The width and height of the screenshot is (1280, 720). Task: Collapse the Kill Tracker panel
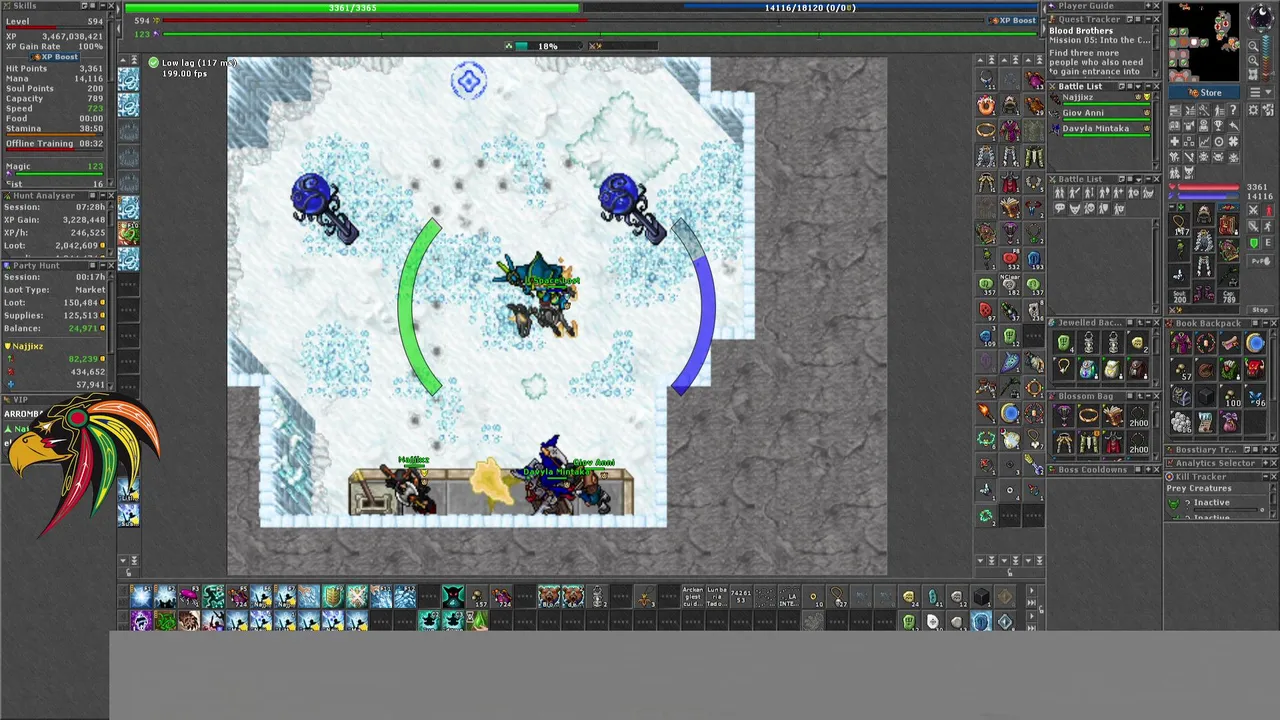1265,477
